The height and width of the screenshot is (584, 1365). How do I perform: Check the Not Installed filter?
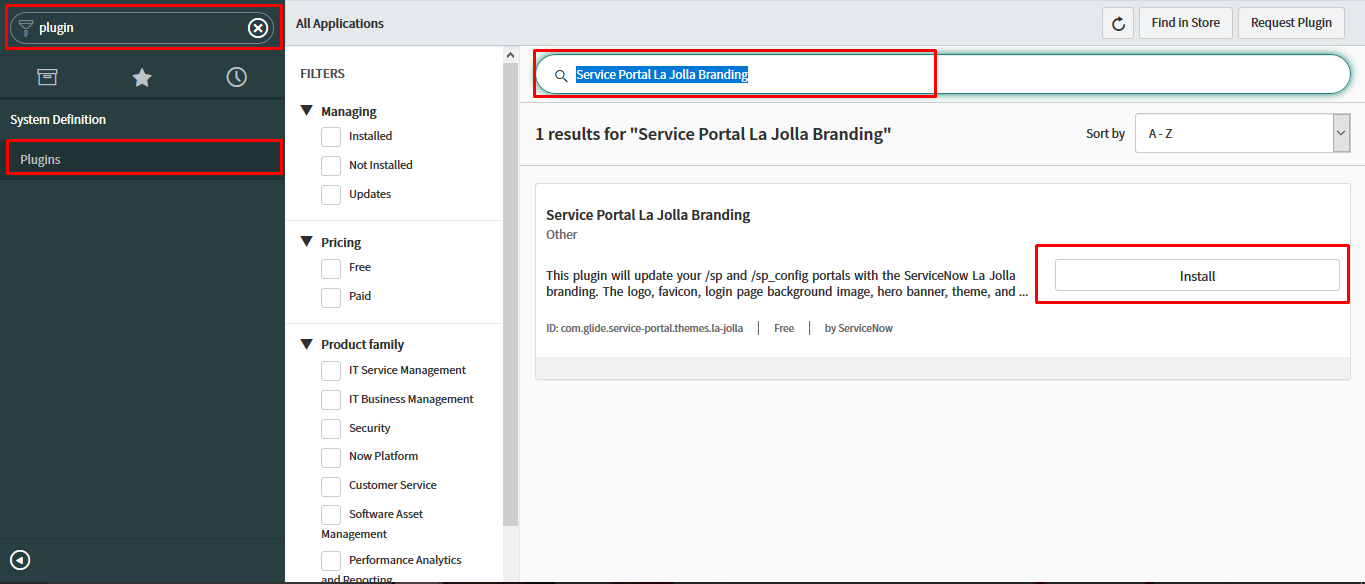click(x=331, y=165)
